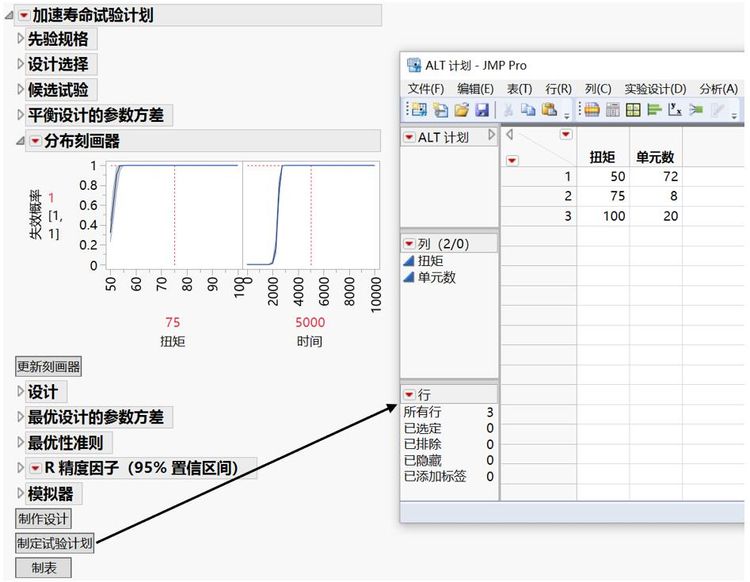Click the blue continuous icon beside 单元数 column
The height and width of the screenshot is (582, 750).
tap(408, 277)
